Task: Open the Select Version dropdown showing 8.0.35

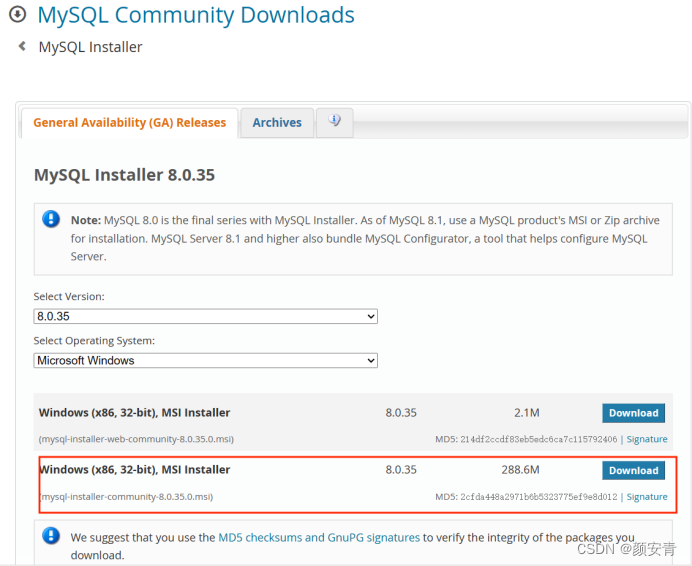Action: pyautogui.click(x=206, y=316)
